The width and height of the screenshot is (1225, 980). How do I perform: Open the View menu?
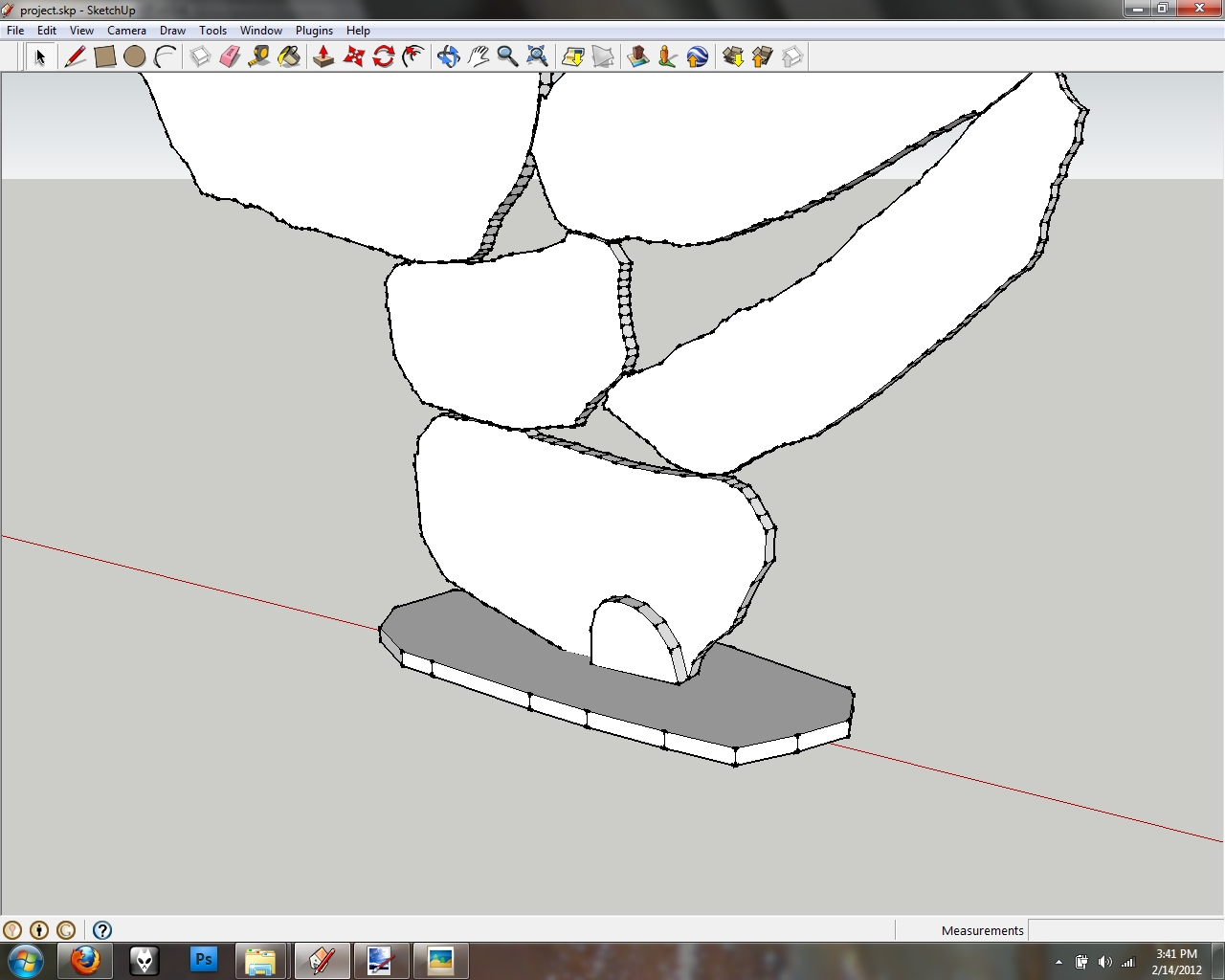point(81,31)
